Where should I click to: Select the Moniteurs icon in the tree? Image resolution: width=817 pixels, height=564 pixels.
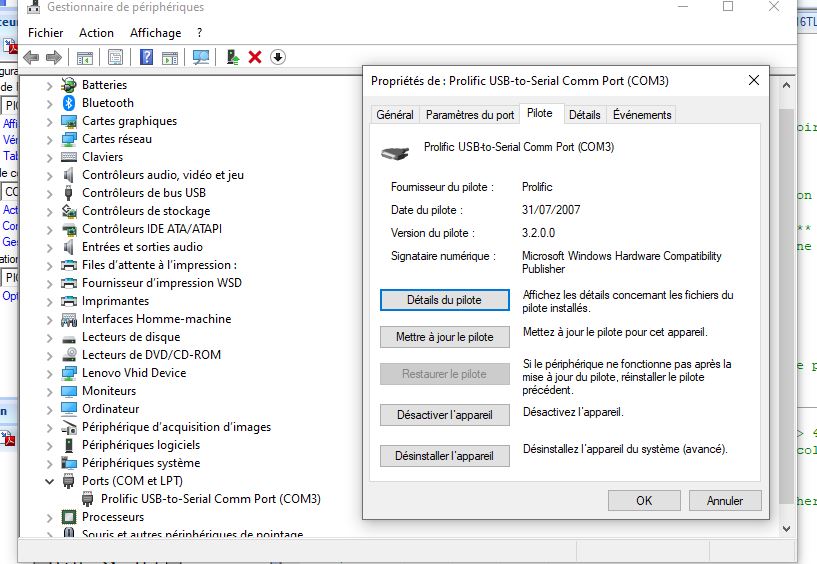pyautogui.click(x=69, y=391)
